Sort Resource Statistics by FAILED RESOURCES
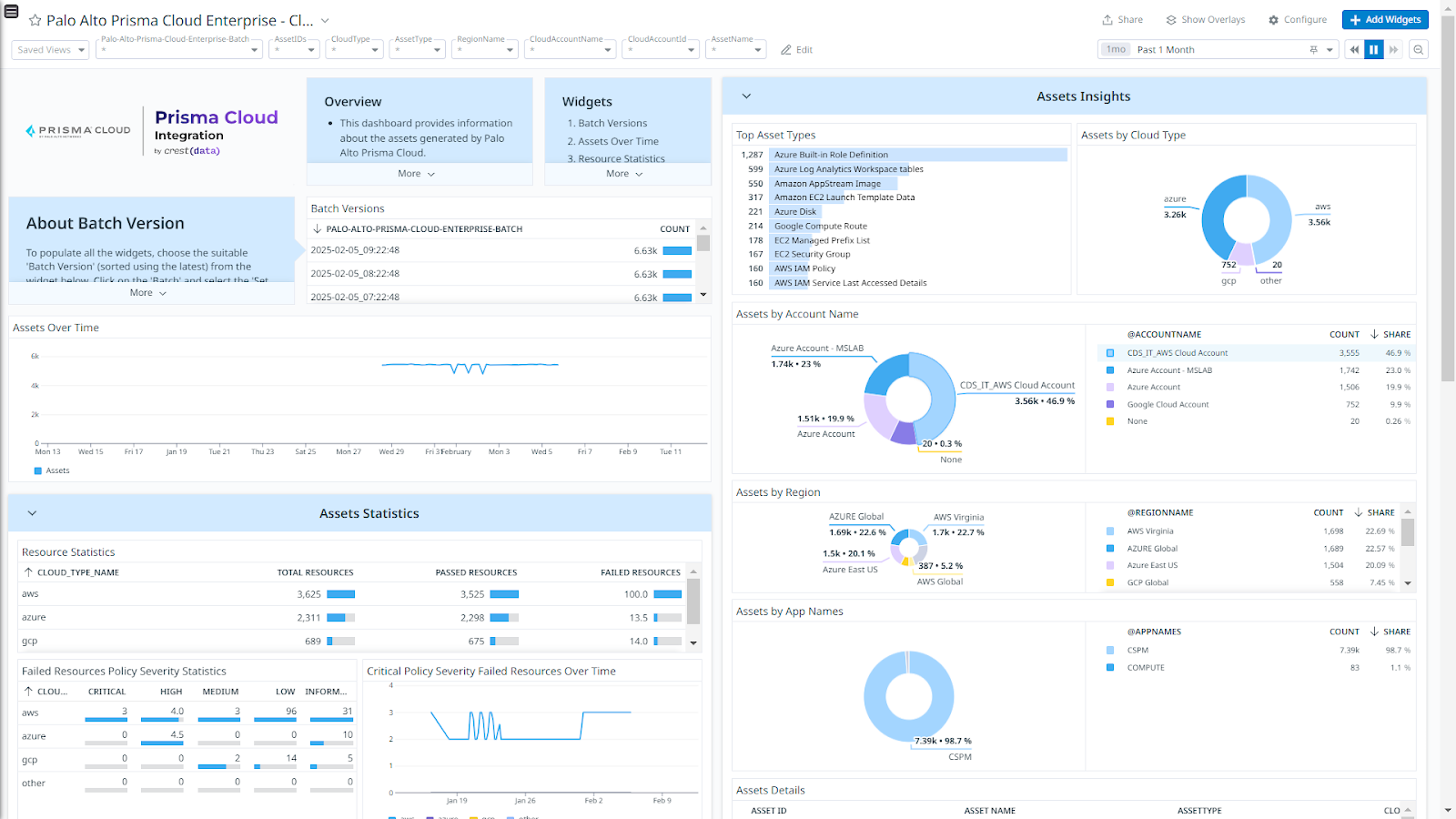 [x=641, y=572]
